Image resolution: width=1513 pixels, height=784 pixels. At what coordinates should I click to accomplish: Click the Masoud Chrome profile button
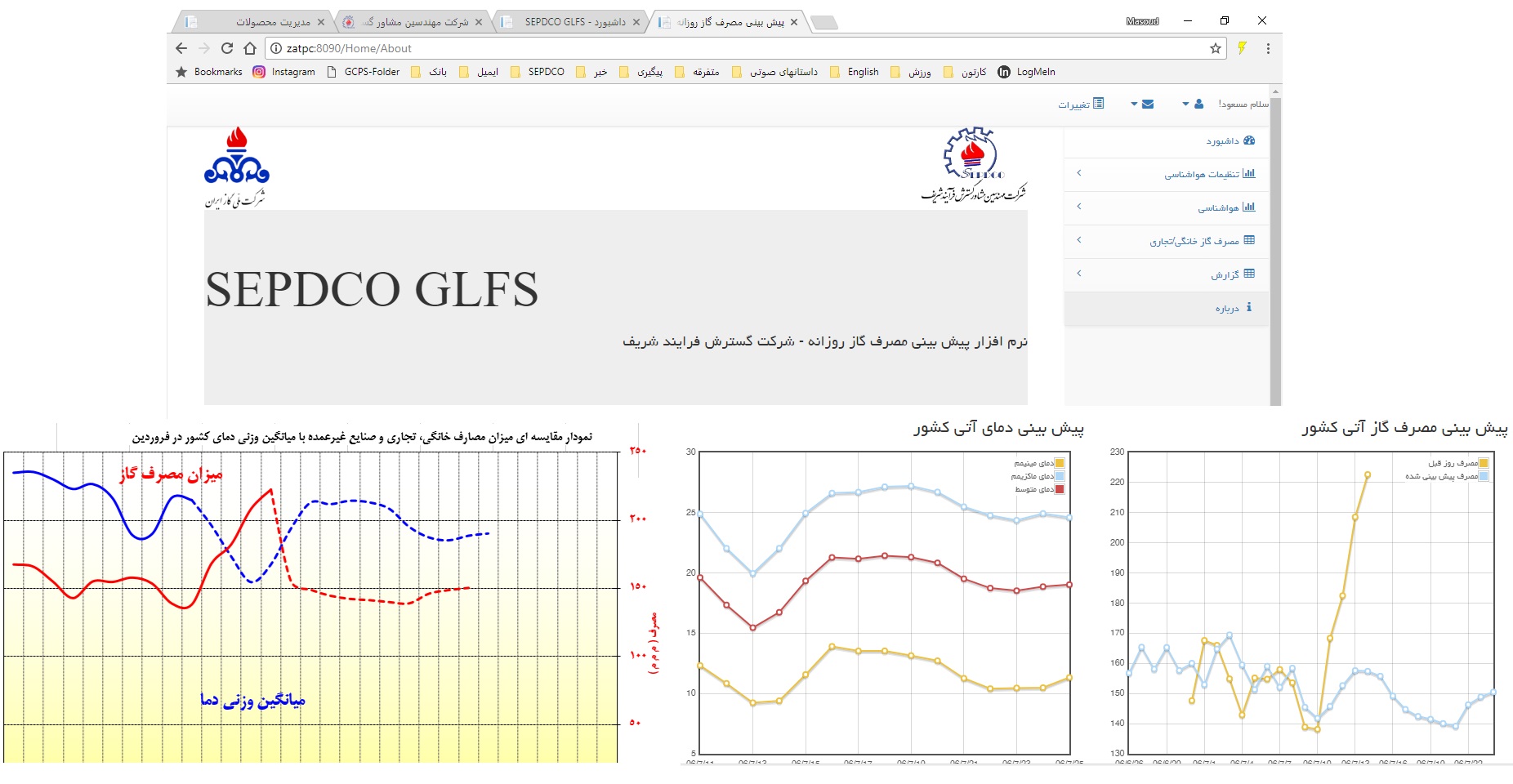coord(1142,21)
